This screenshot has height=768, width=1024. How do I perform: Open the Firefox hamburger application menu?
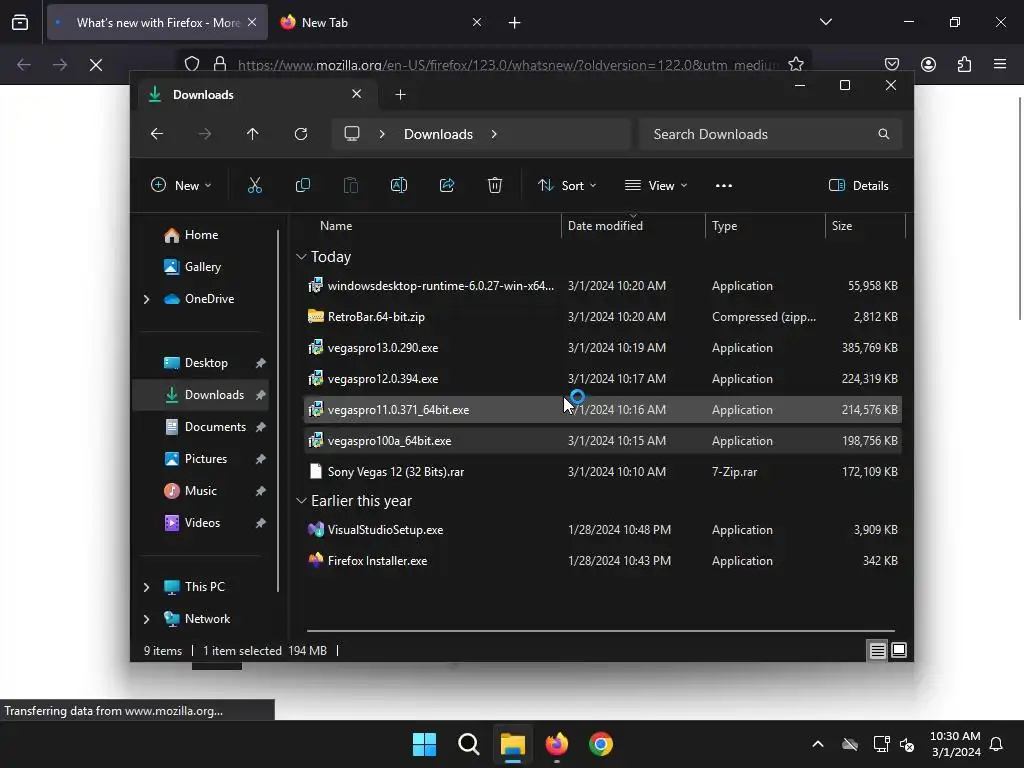[1000, 64]
